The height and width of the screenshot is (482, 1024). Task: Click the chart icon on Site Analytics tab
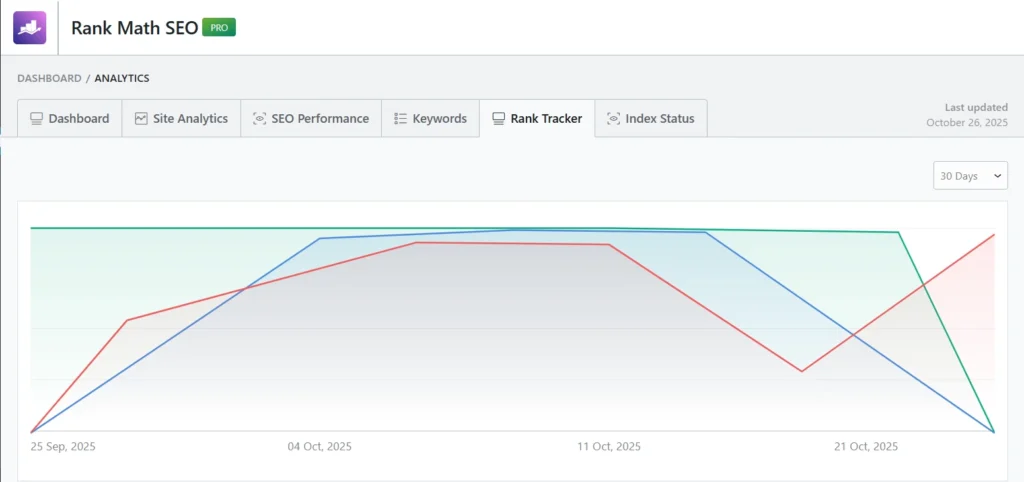tap(141, 119)
